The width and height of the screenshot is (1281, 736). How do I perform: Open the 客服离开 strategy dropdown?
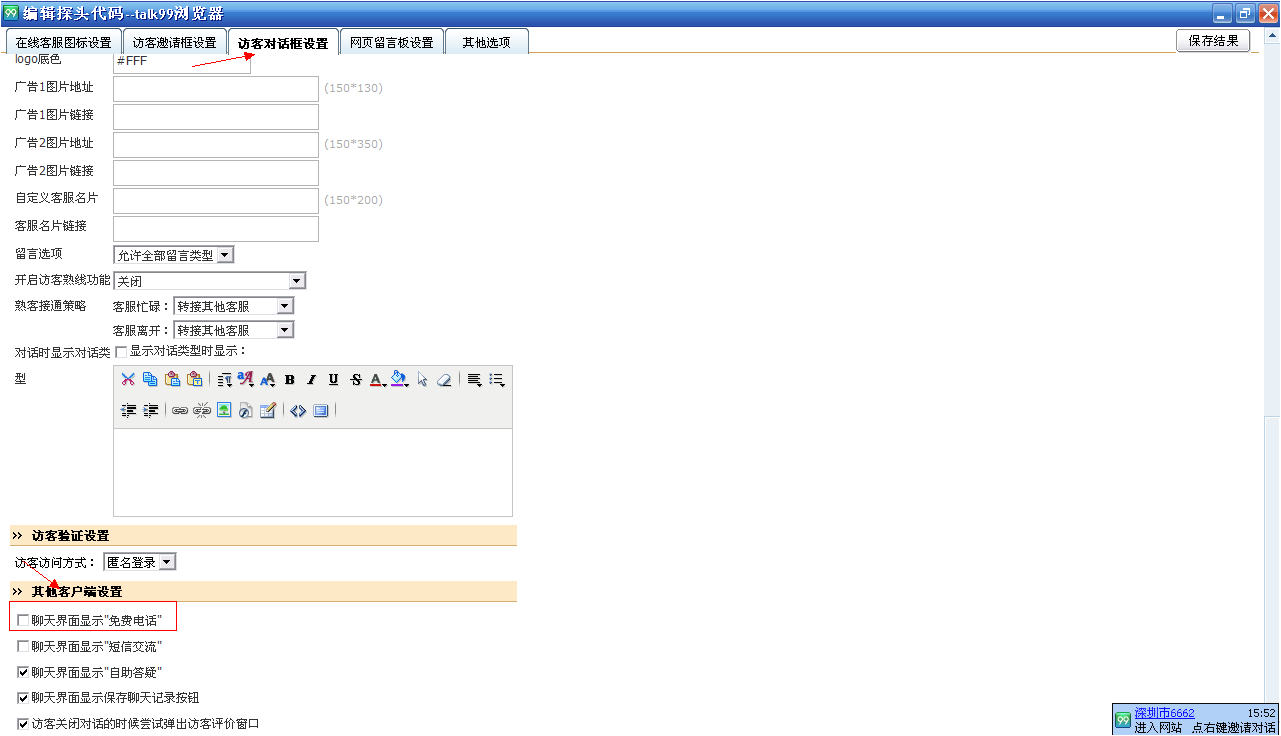point(234,330)
